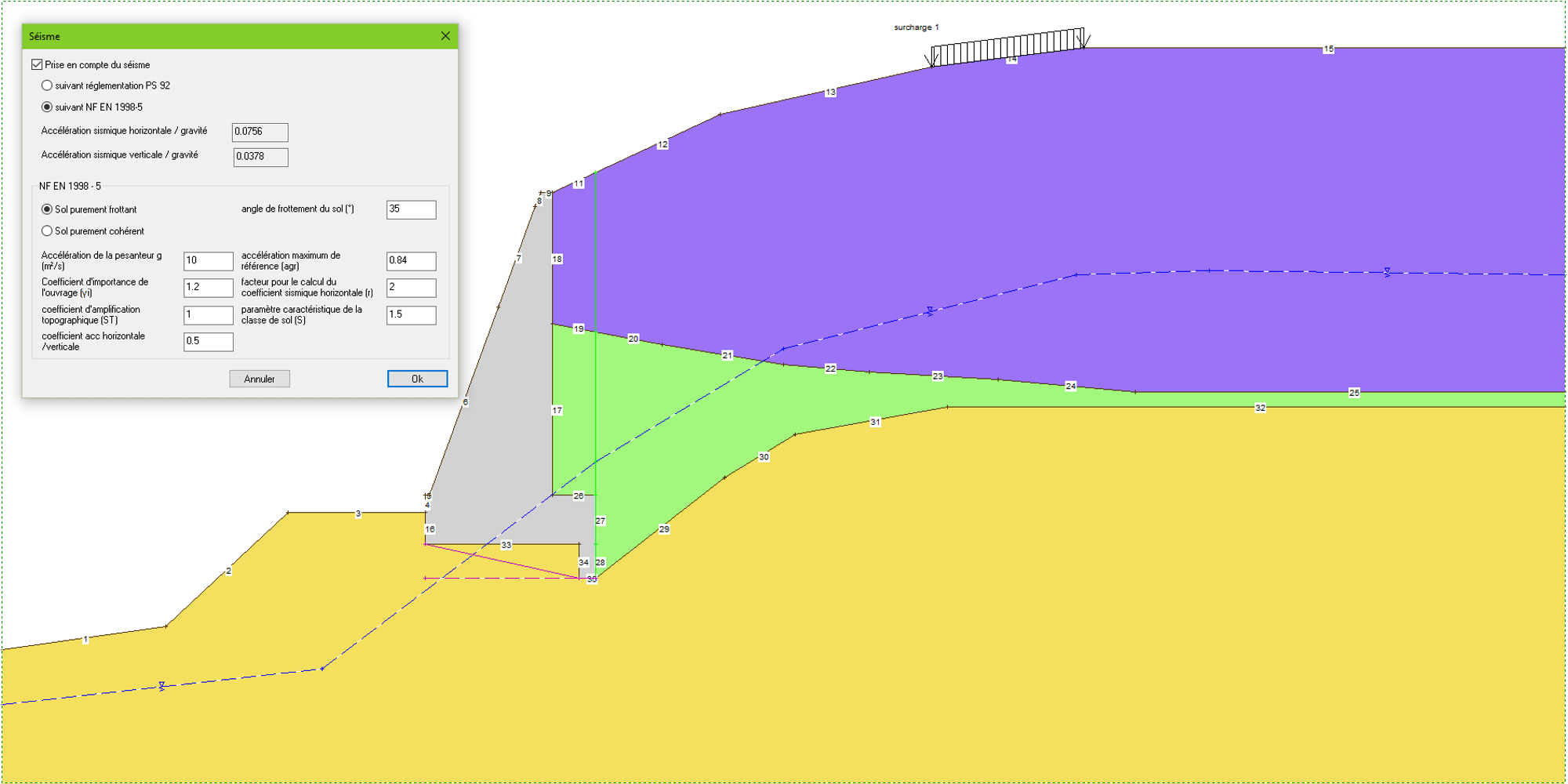
Task: Select 'suivant NF EN 1998-5' radio button
Action: pyautogui.click(x=47, y=107)
